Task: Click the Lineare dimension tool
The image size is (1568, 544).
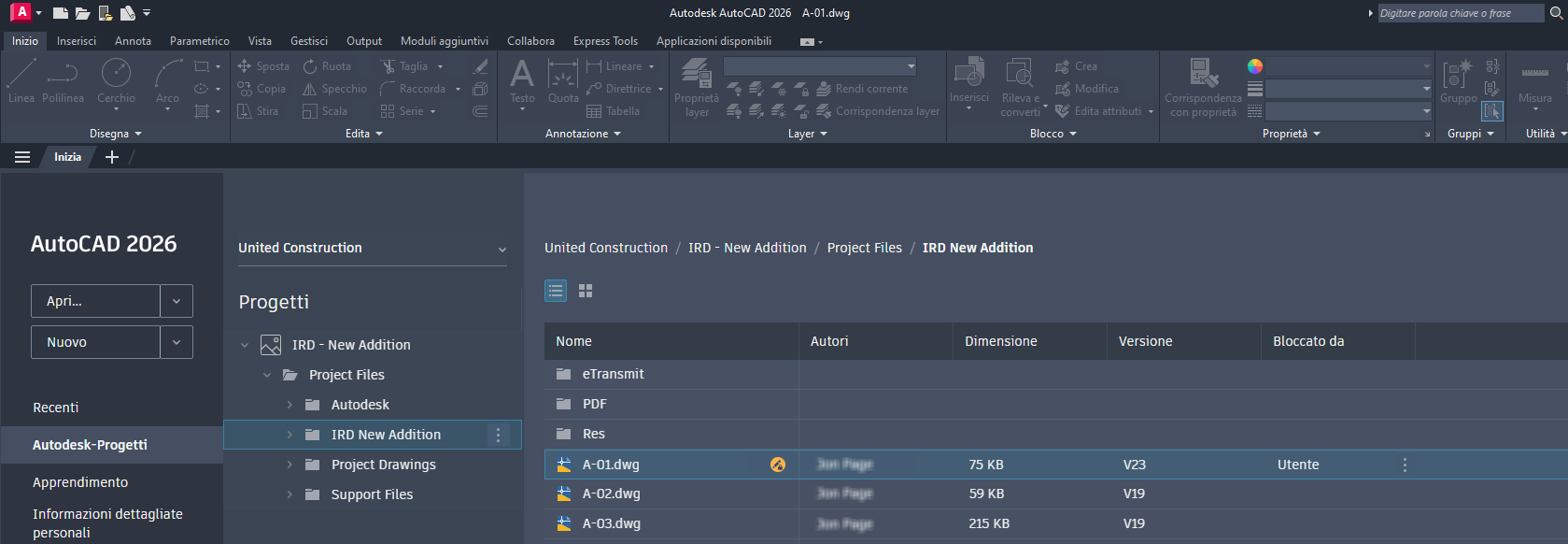Action: [614, 66]
